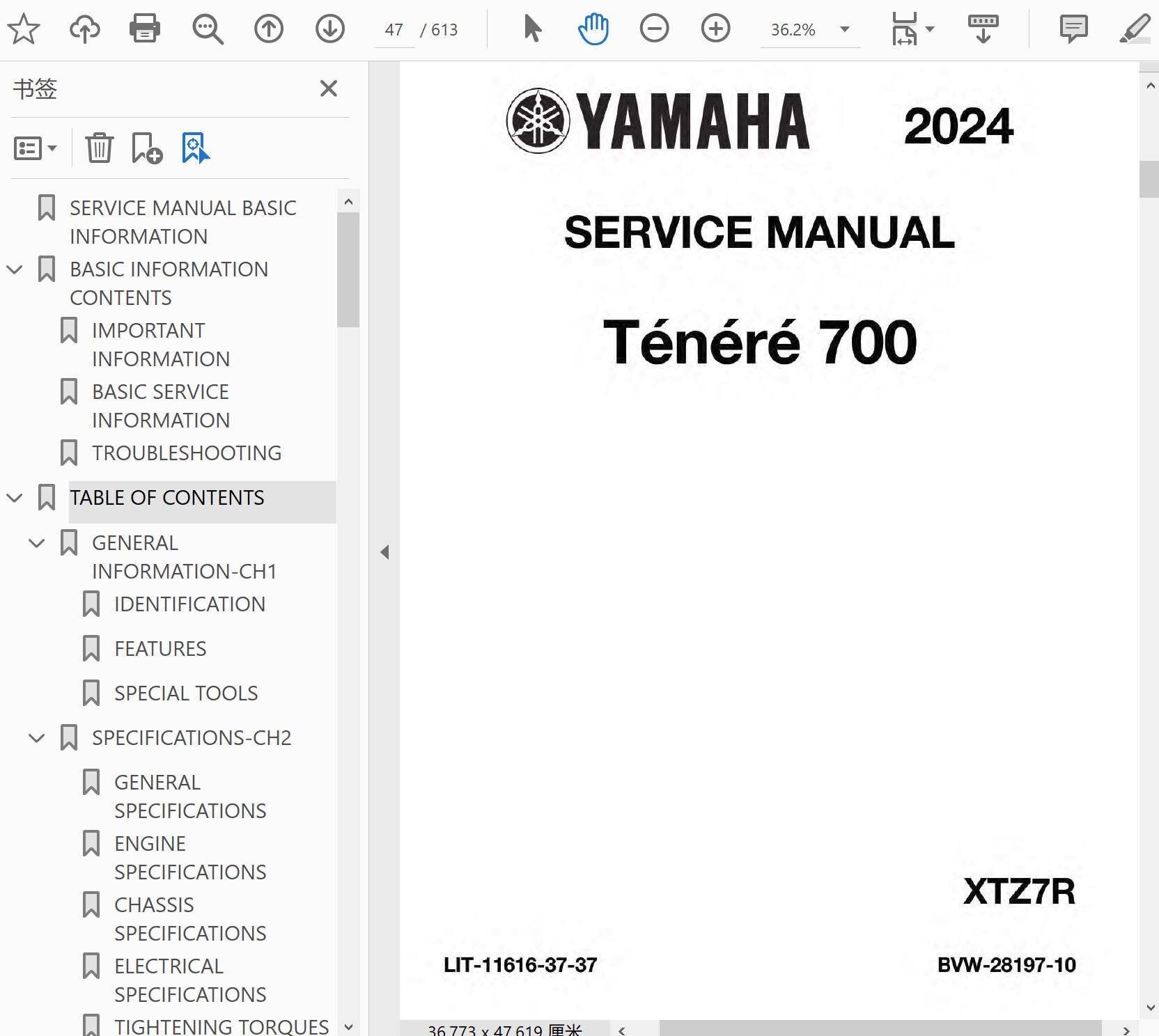Print the document with printer icon
Screen dimensions: 1159x1036
(145, 29)
